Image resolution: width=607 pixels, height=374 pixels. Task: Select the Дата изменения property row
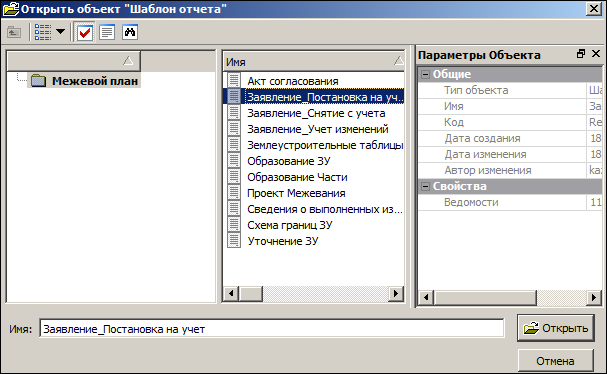tap(510, 154)
